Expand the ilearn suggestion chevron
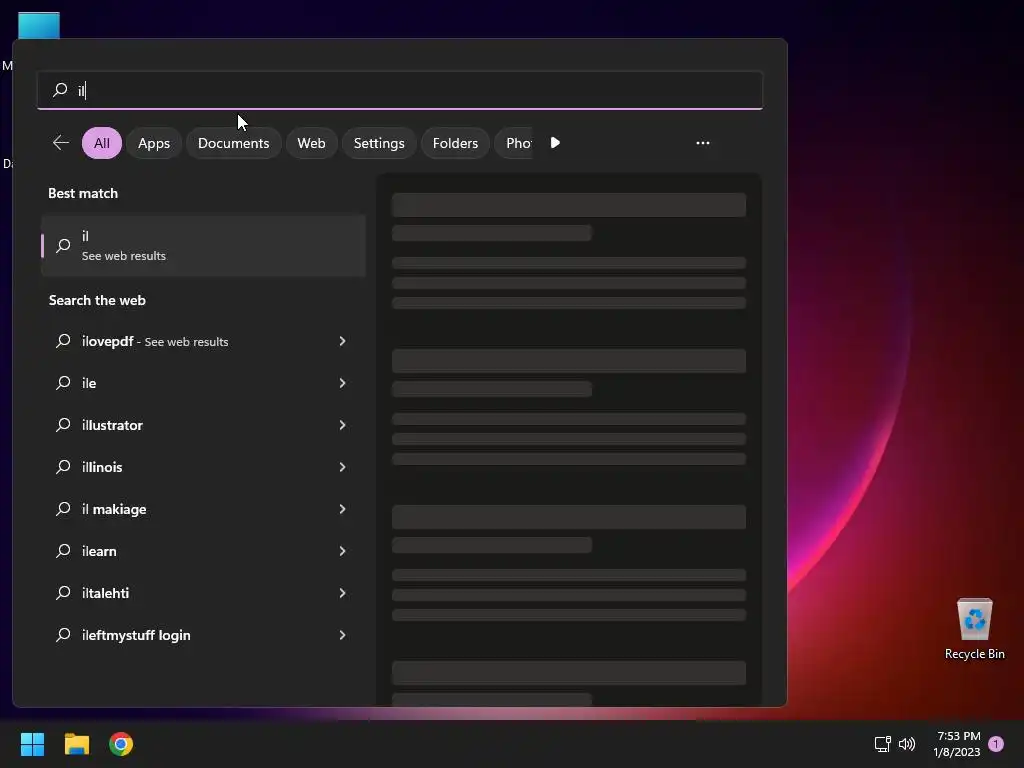 click(342, 551)
